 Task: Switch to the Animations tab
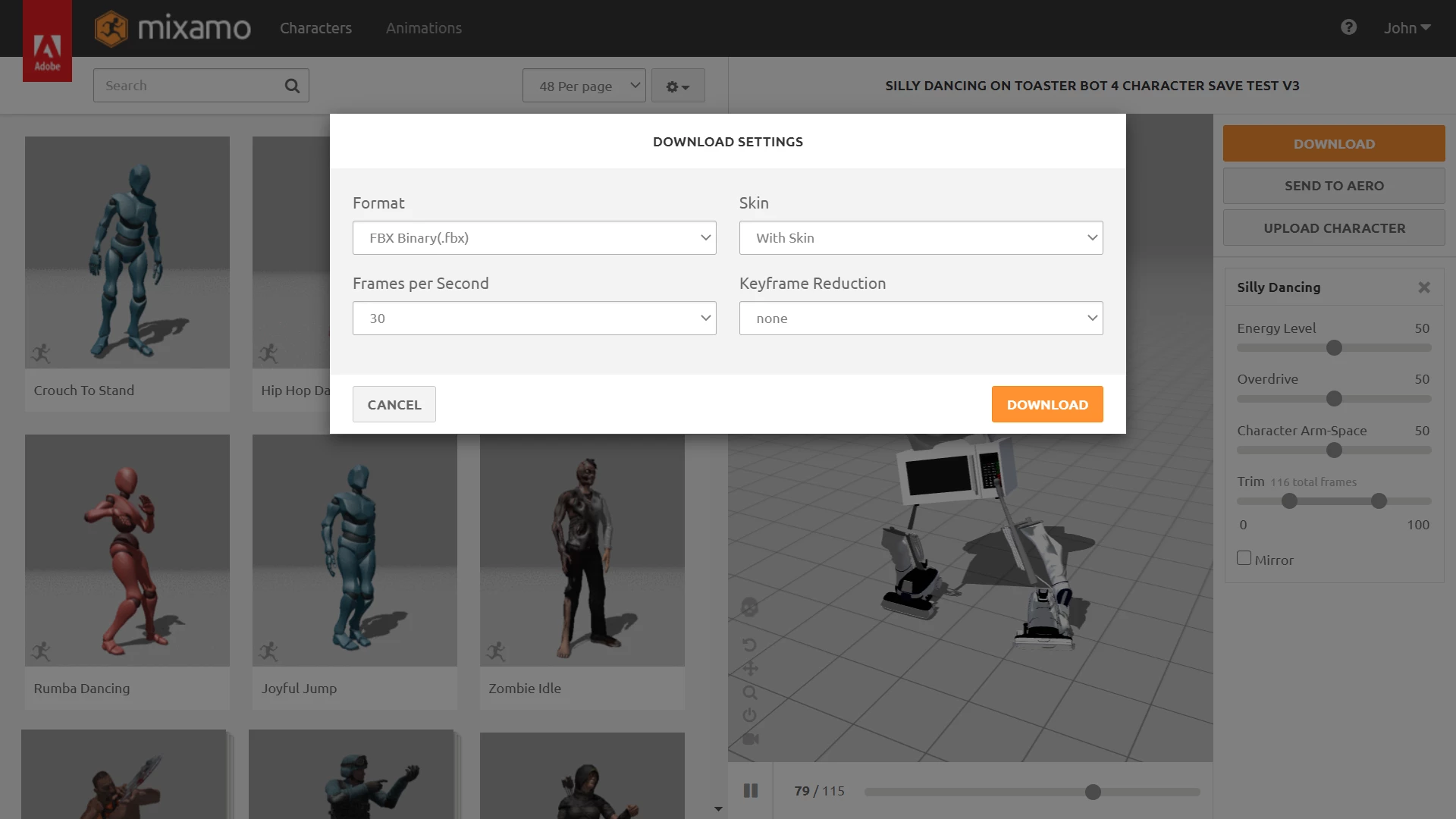point(423,28)
